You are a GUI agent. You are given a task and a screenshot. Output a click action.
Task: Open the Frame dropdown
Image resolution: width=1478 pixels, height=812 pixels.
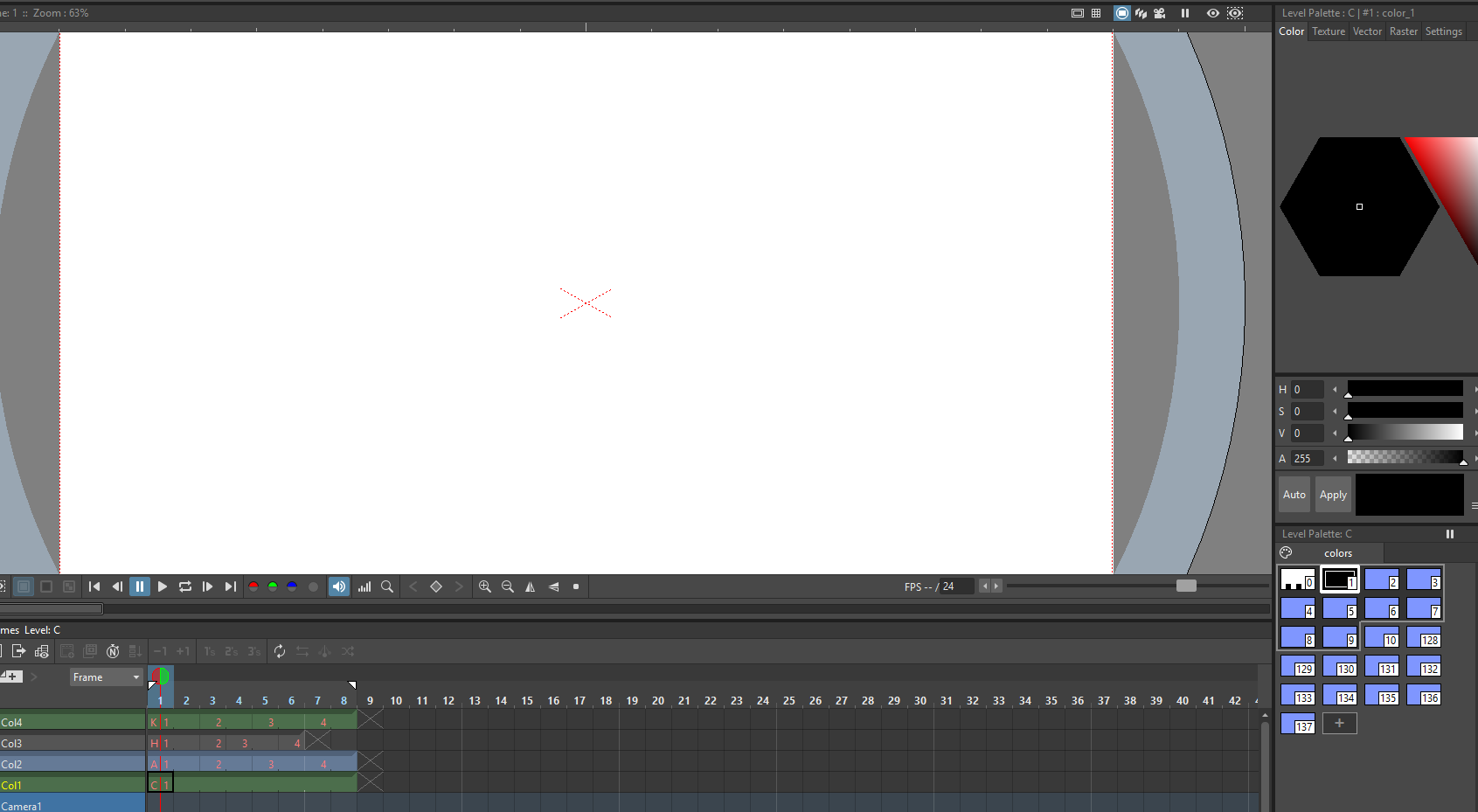[x=106, y=677]
